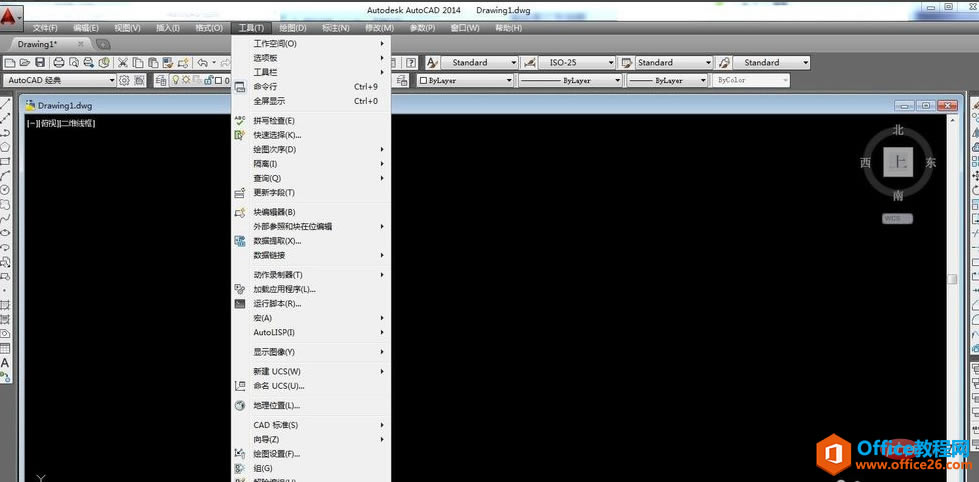Image resolution: width=979 pixels, height=482 pixels.
Task: Click the Workspace Settings gear icon
Action: pyautogui.click(x=124, y=80)
